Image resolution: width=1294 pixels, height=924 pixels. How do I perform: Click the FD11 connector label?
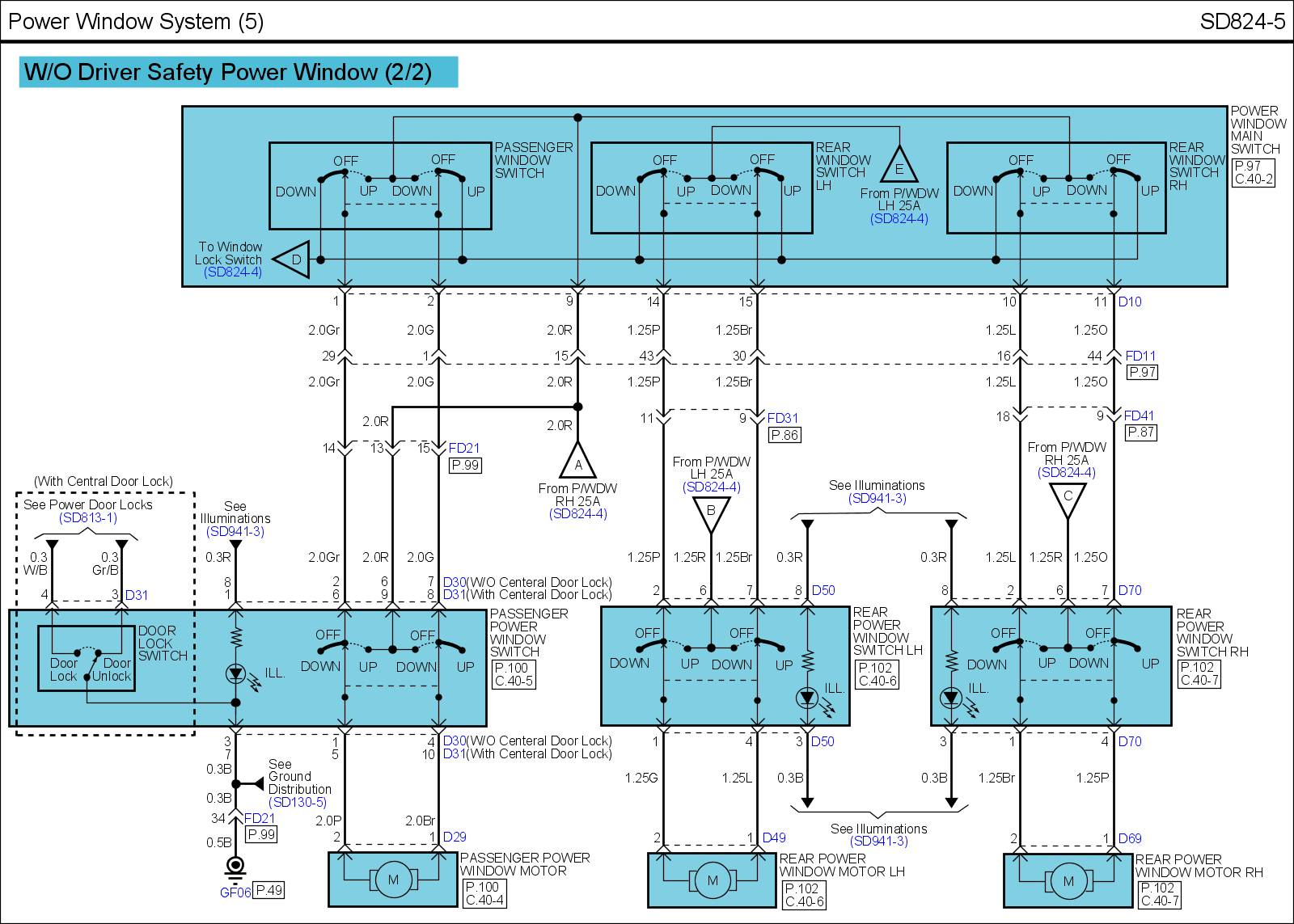coord(1140,356)
